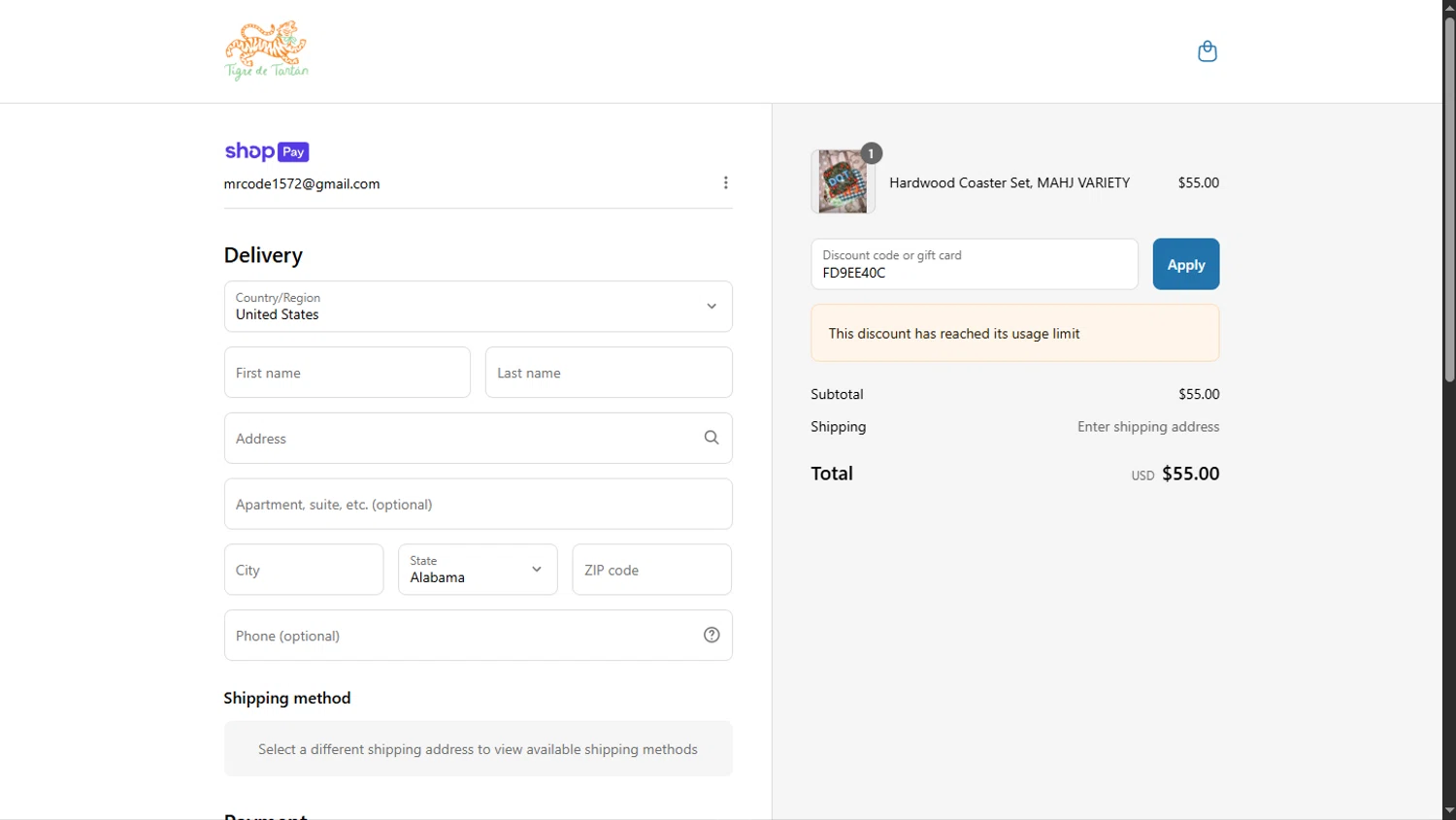Click the address search magnifier icon
1456x820 pixels.
coord(711,438)
